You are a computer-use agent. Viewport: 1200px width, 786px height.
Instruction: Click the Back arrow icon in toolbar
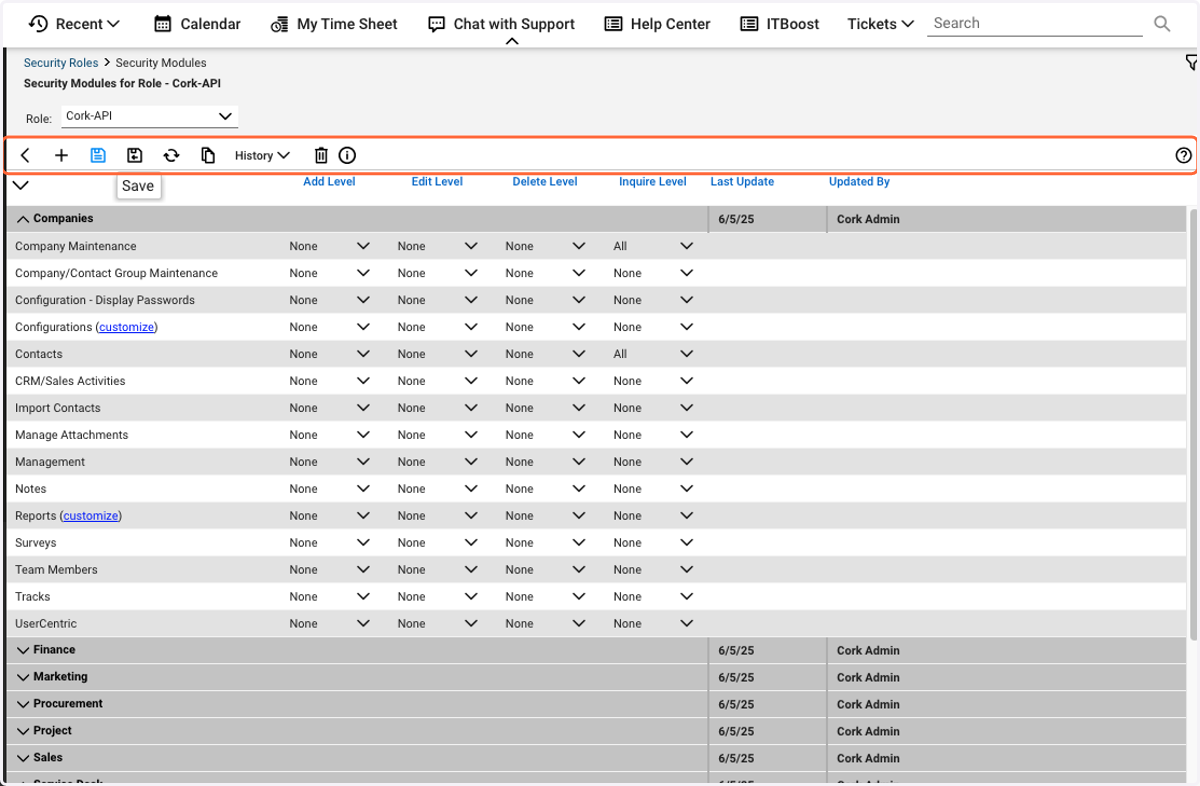click(x=26, y=155)
